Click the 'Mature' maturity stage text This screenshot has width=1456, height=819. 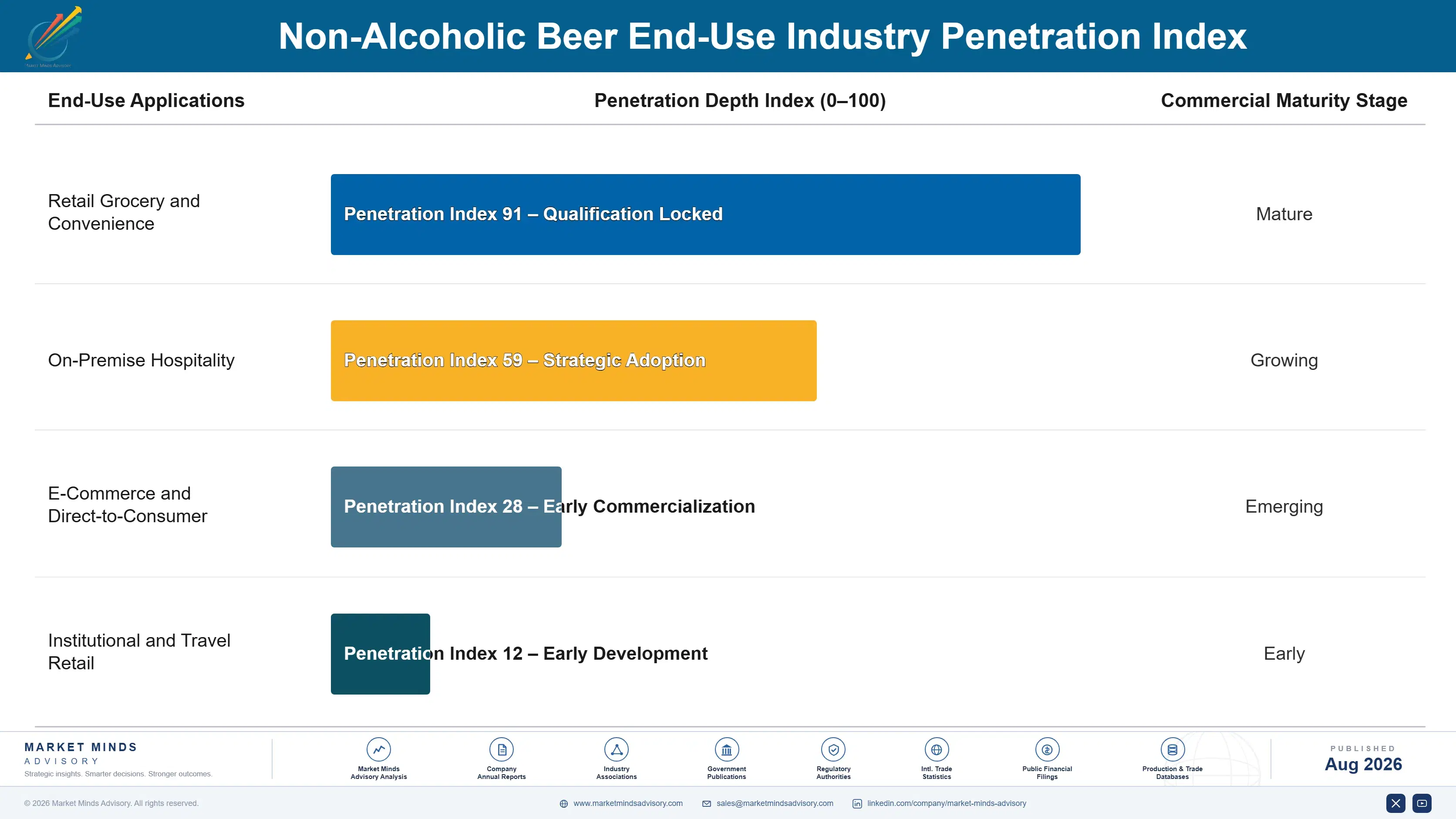(x=1284, y=214)
